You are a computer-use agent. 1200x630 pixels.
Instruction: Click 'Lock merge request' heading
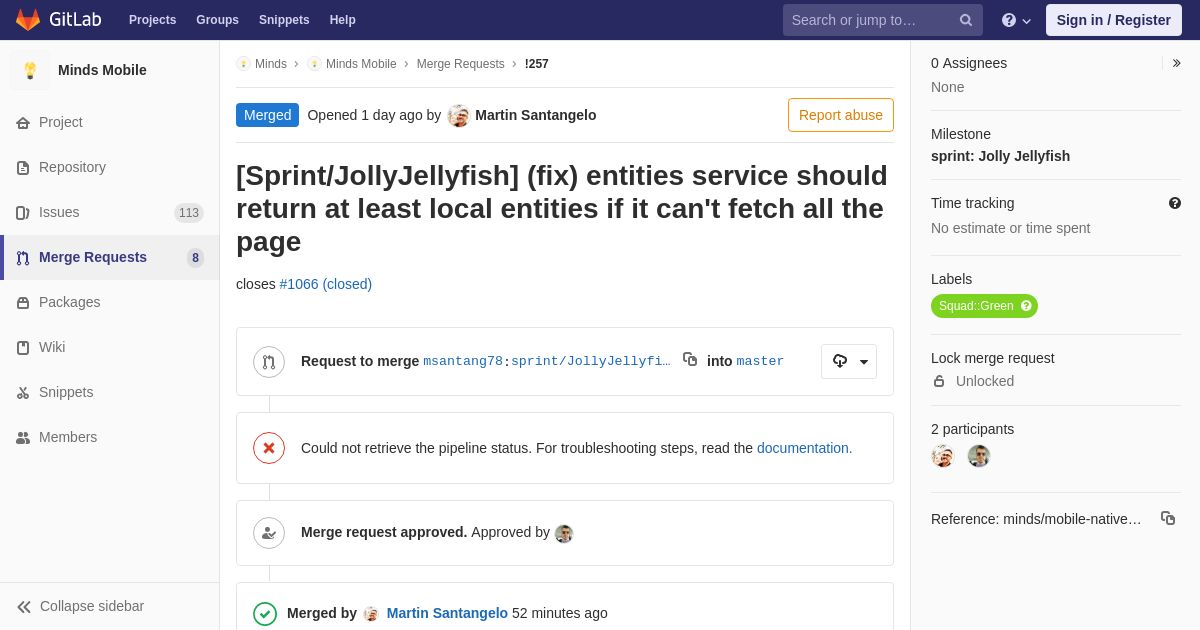(992, 358)
